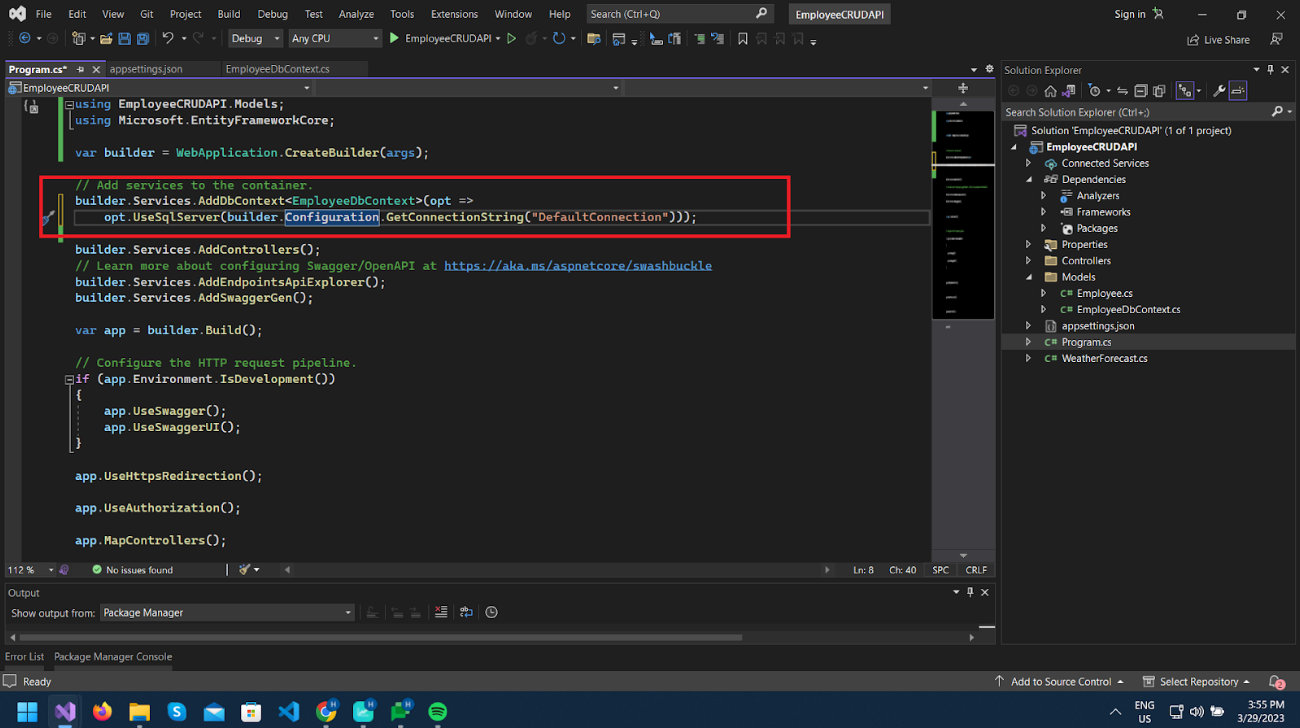Click Show All Files icon
The width and height of the screenshot is (1300, 728).
point(1159,91)
